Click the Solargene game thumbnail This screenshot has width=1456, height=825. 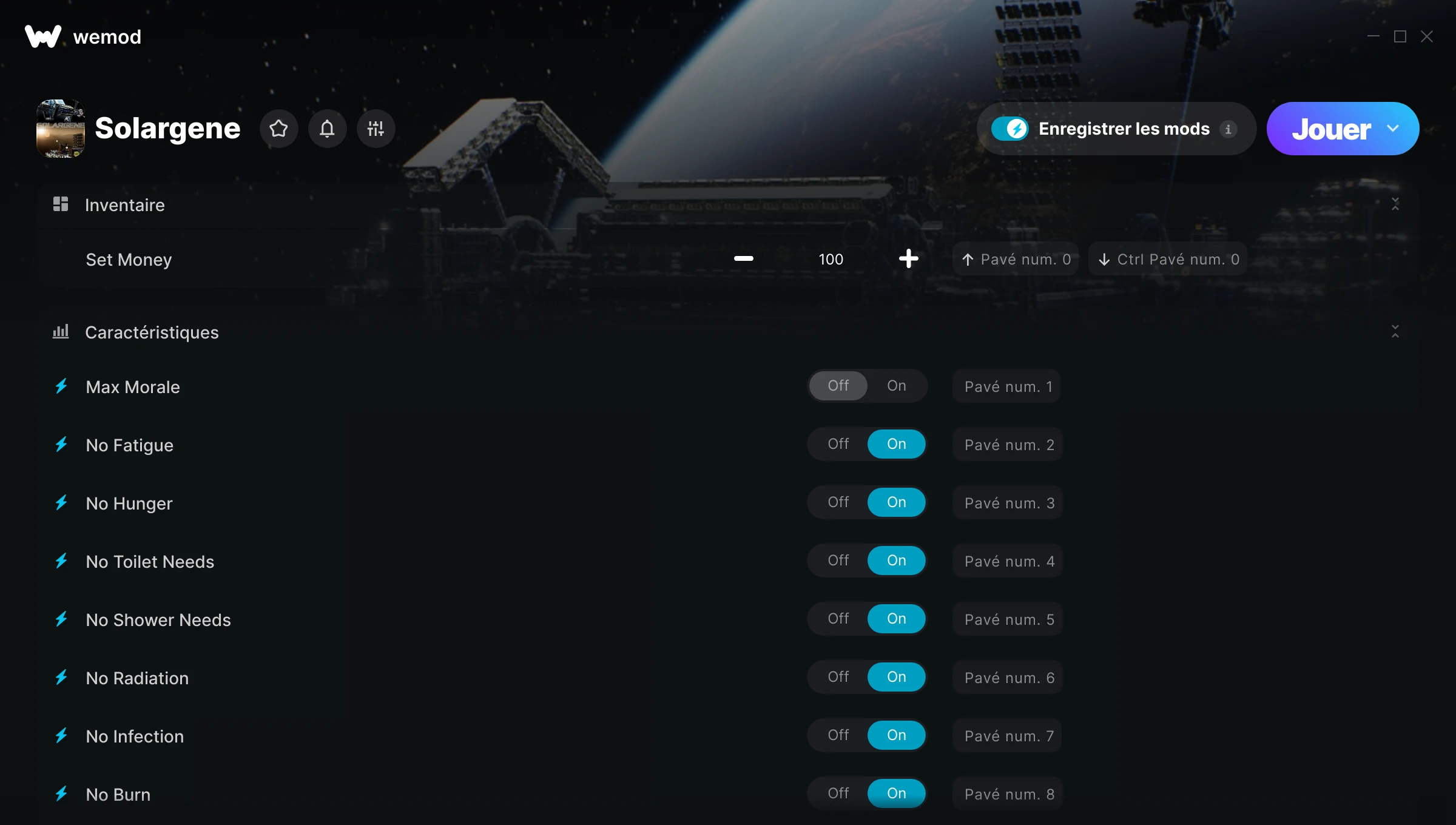pyautogui.click(x=61, y=129)
